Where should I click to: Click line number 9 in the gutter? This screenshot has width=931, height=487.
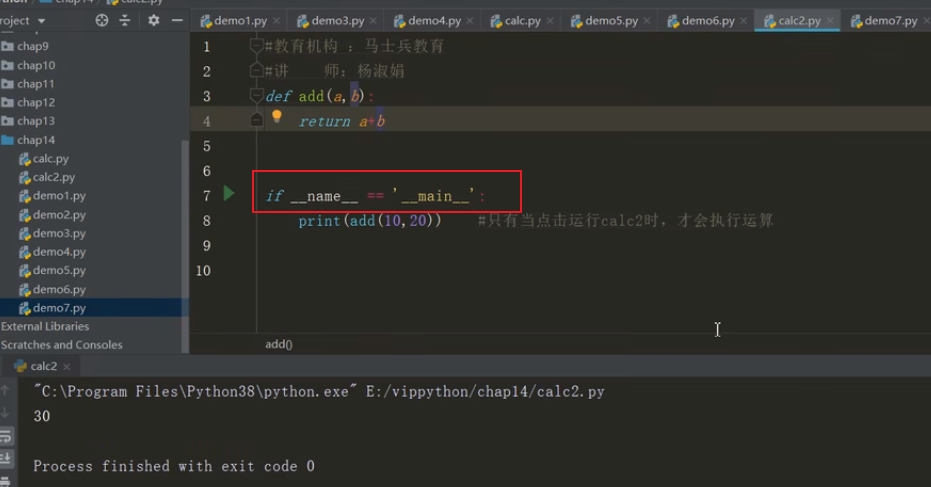[207, 246]
